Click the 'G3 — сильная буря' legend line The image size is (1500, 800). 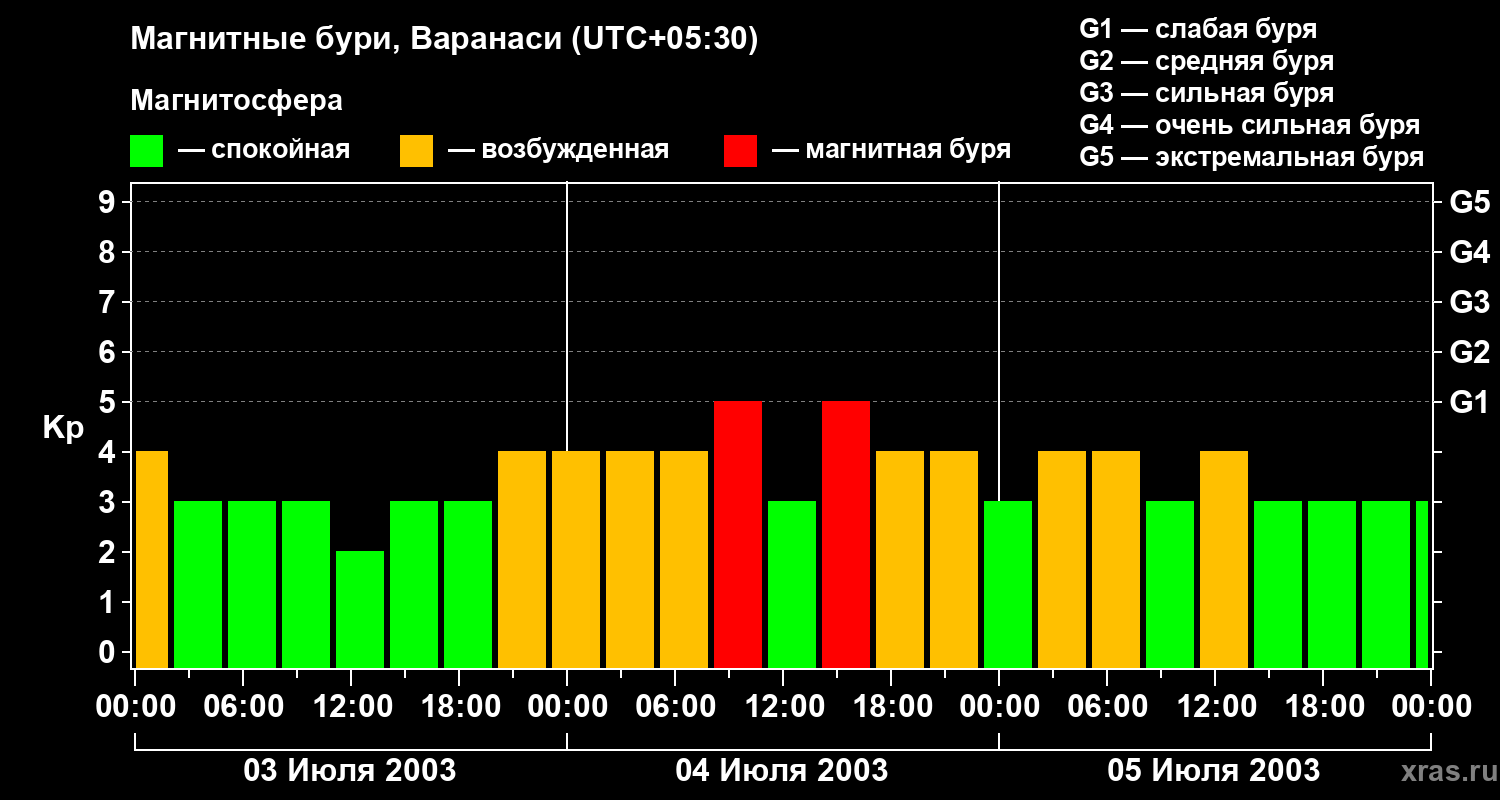pos(1207,93)
